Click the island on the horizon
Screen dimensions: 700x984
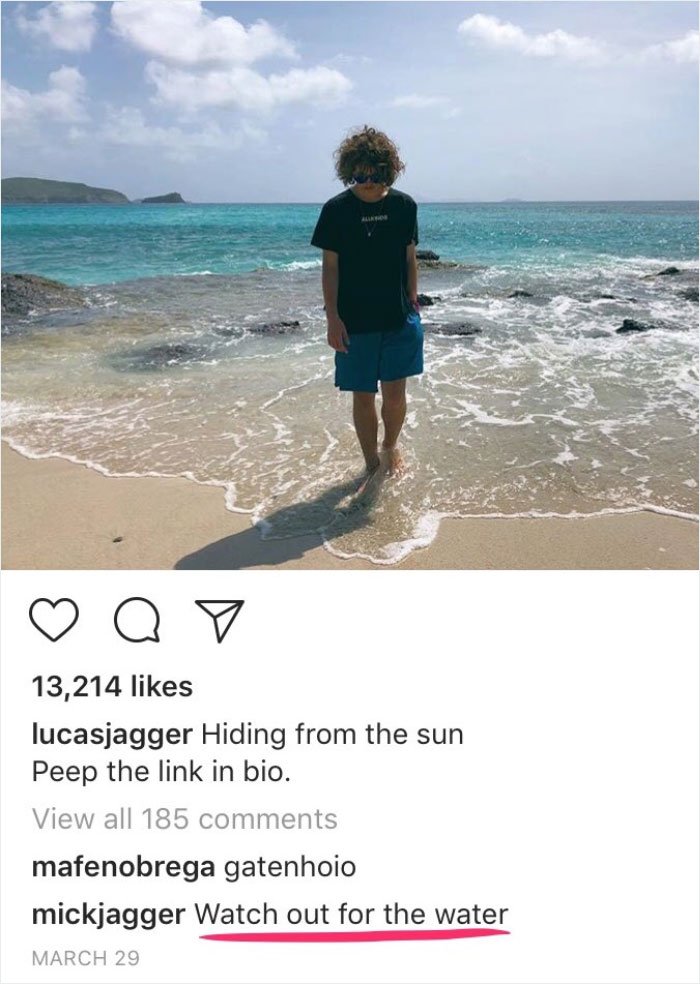(x=163, y=198)
